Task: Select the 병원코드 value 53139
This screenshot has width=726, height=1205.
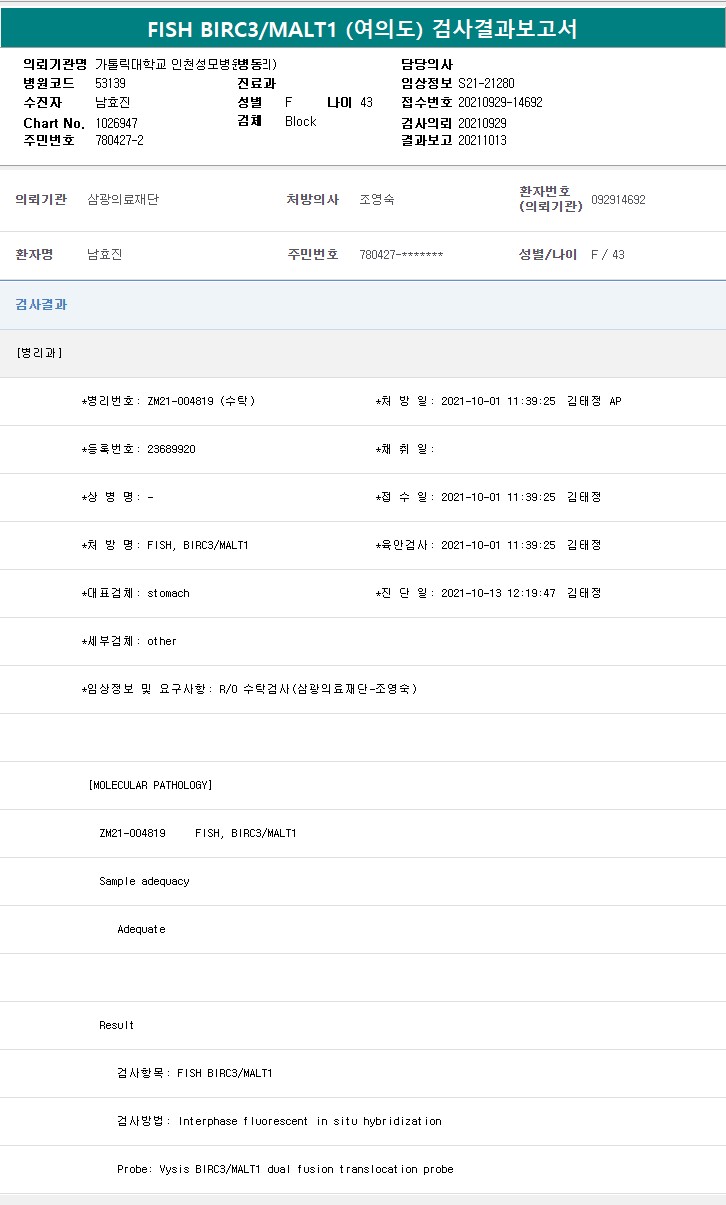Action: tap(110, 83)
